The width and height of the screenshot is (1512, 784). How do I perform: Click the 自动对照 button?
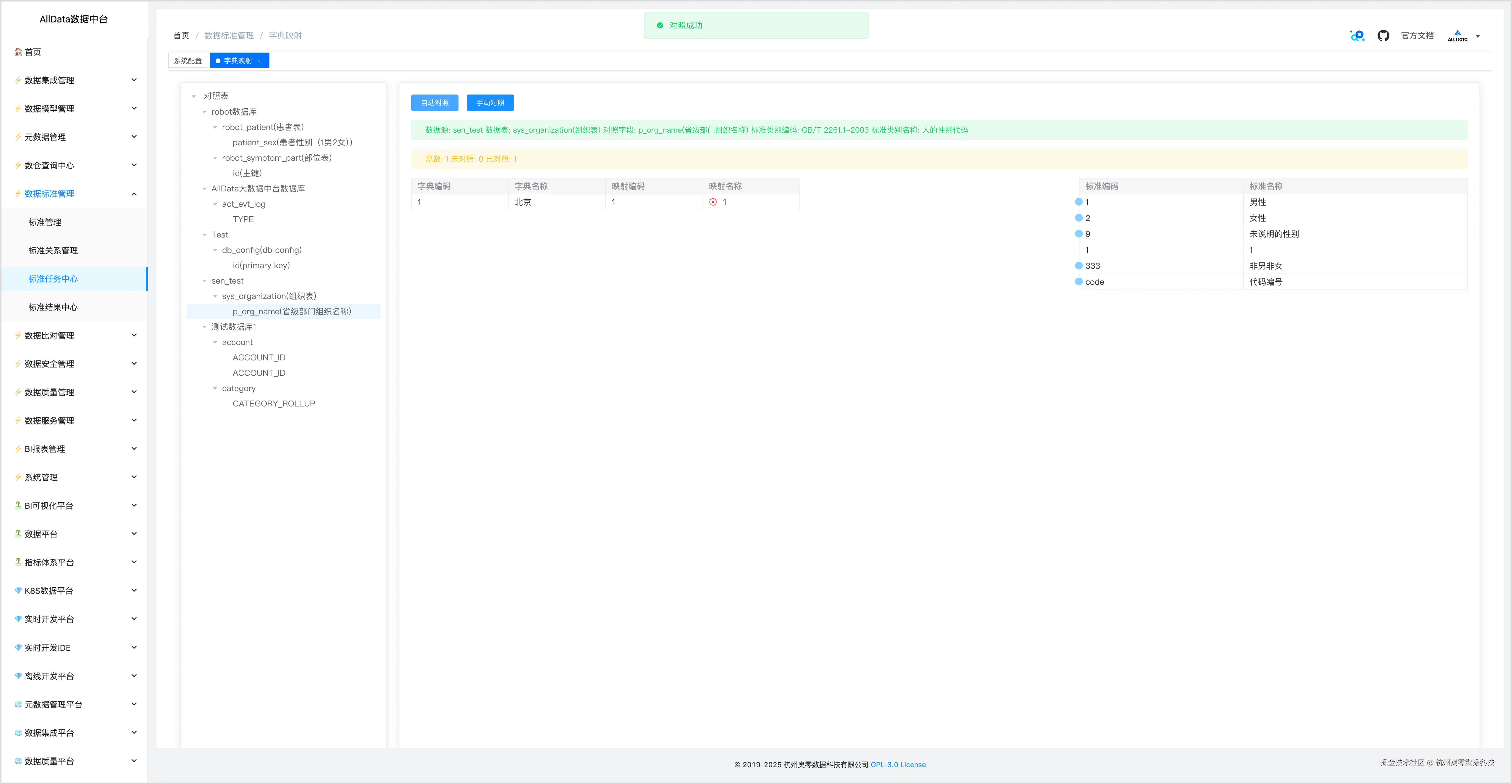point(434,103)
